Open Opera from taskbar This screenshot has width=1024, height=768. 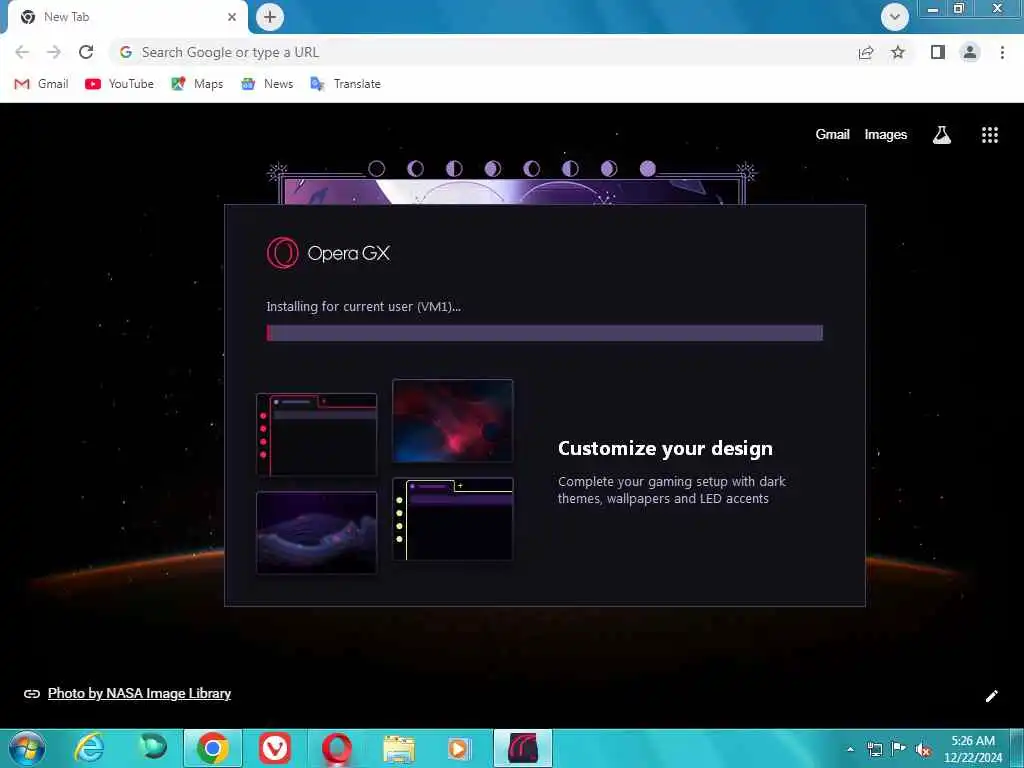tap(336, 748)
